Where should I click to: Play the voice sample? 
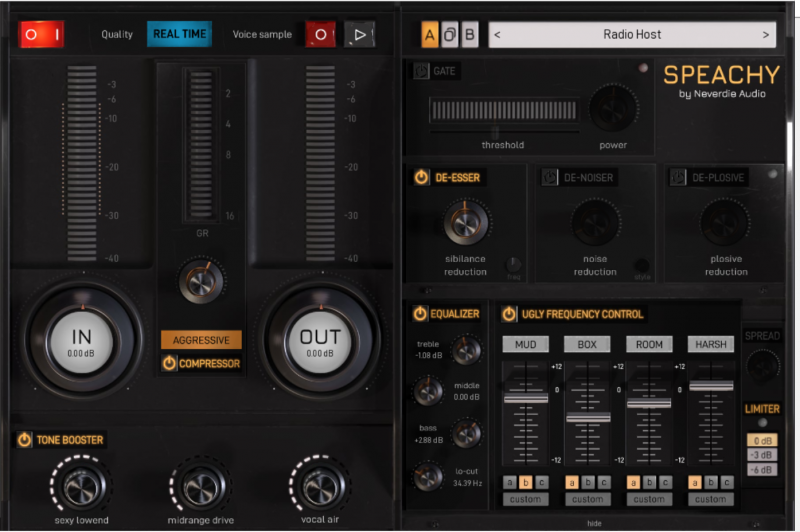(x=360, y=35)
